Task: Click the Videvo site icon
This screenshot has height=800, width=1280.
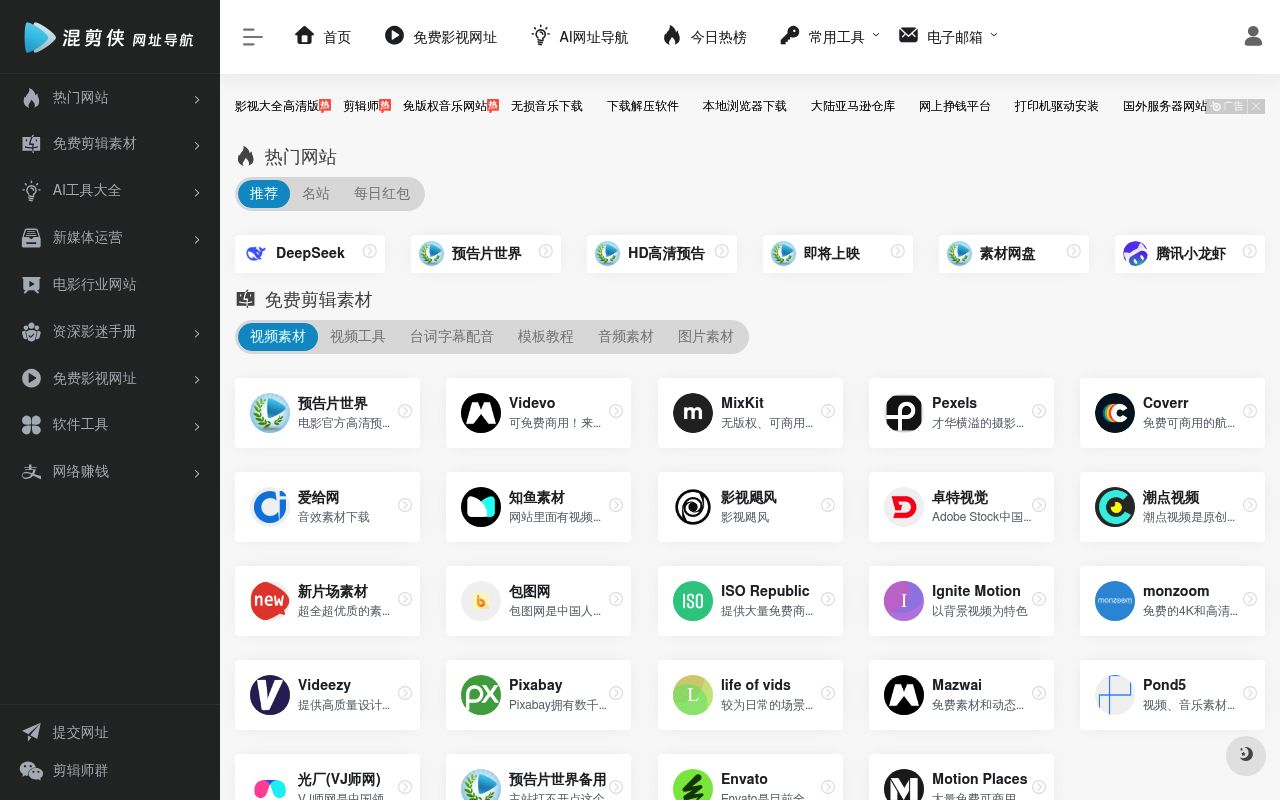Action: [x=481, y=413]
